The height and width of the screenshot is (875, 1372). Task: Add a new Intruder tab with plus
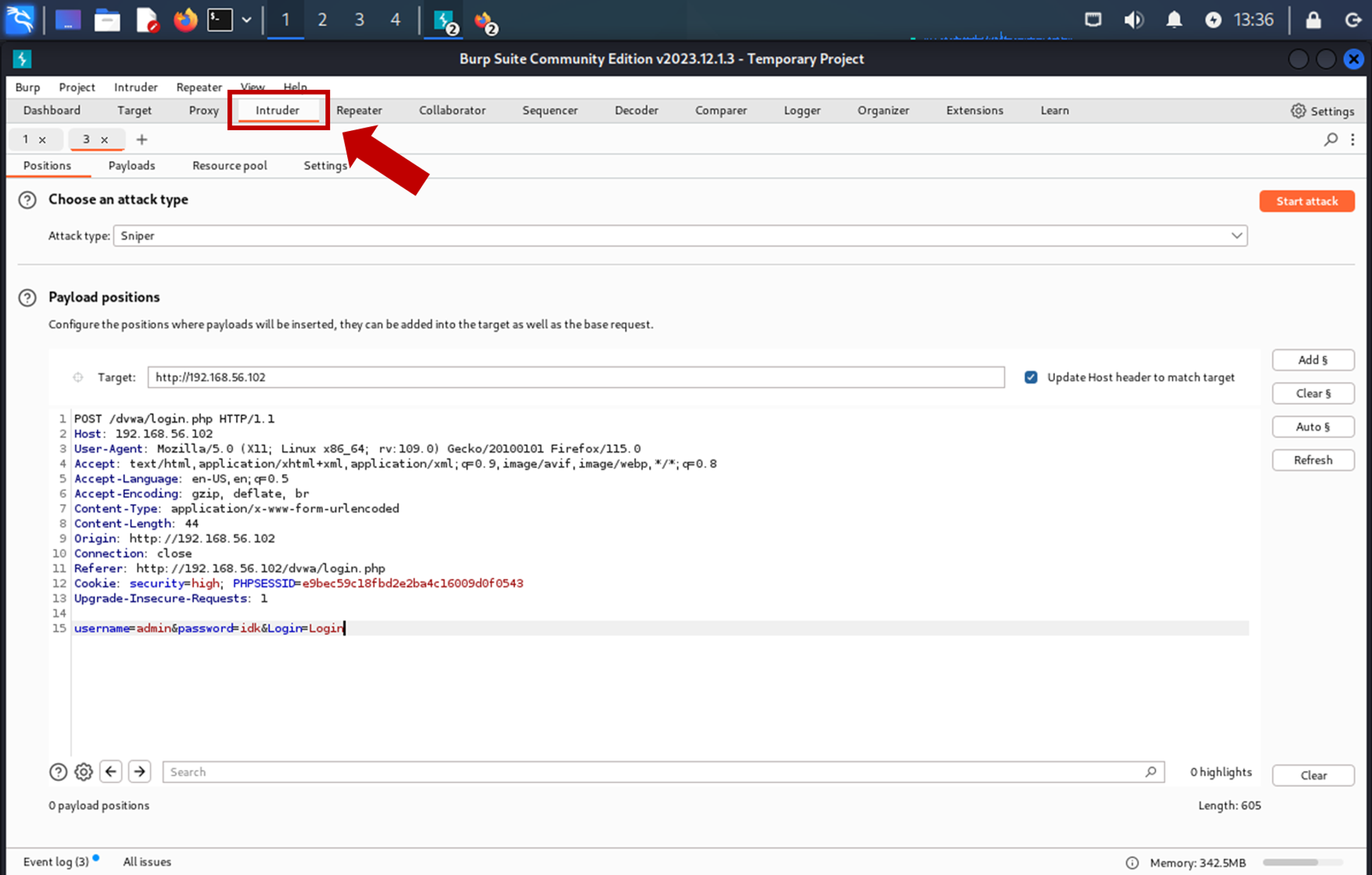click(x=142, y=139)
